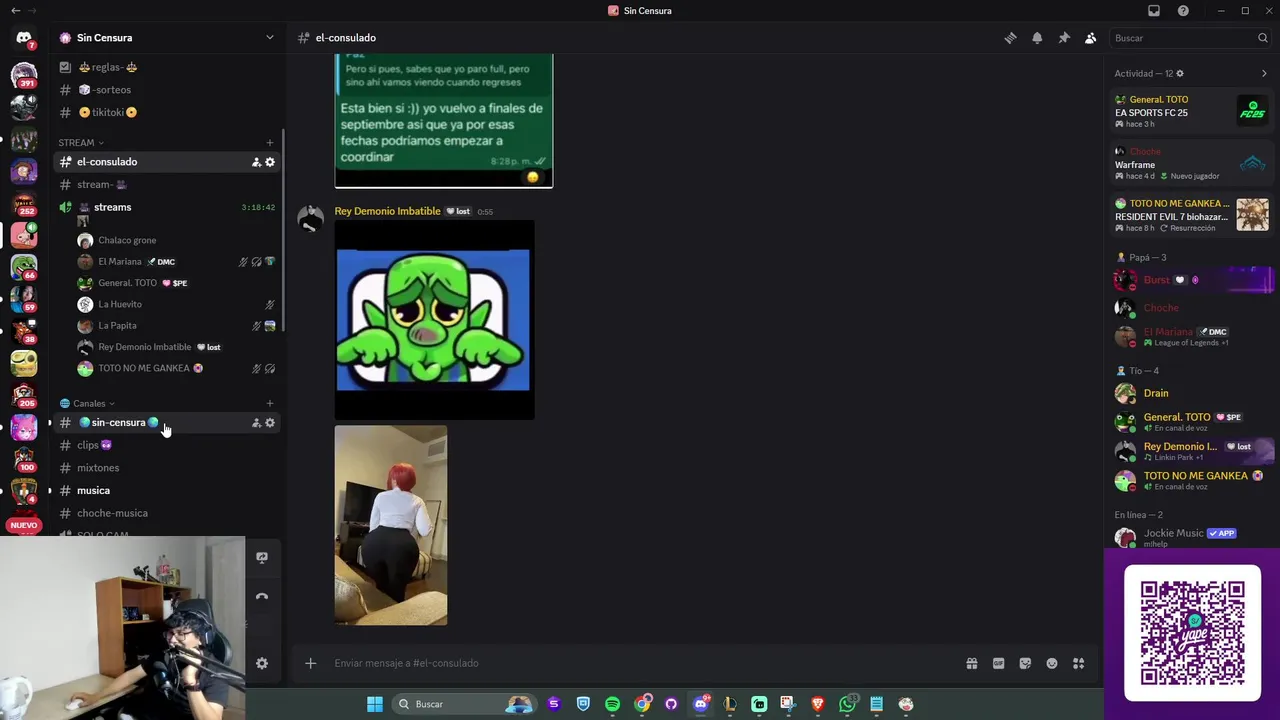Screen dimensions: 1280x720
Task: Add a channel to Canales category
Action: pyautogui.click(x=269, y=404)
